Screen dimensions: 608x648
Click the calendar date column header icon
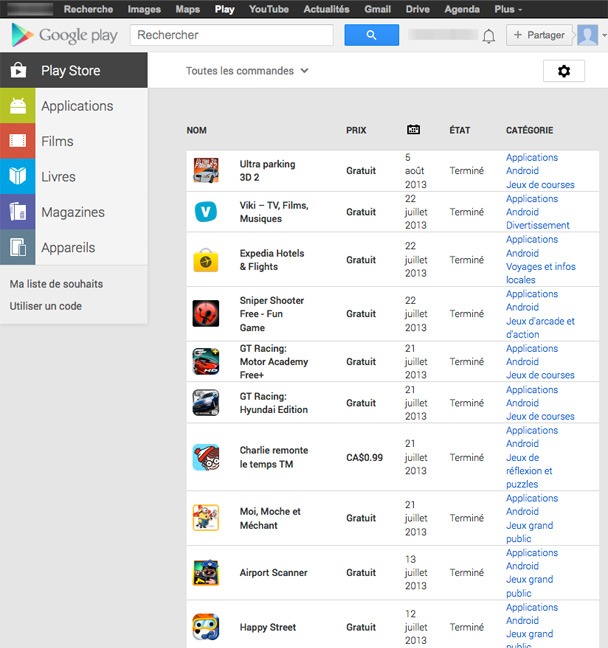(x=413, y=130)
